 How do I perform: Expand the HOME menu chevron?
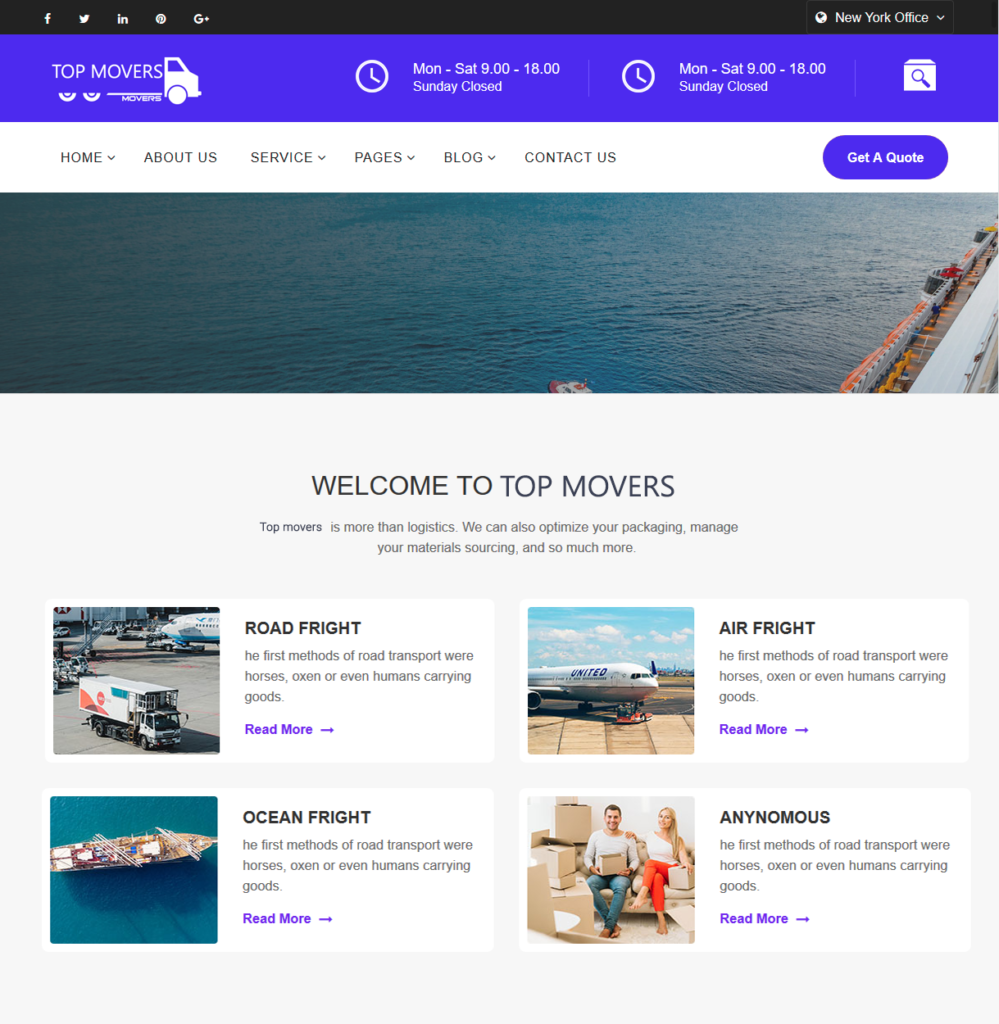click(112, 158)
